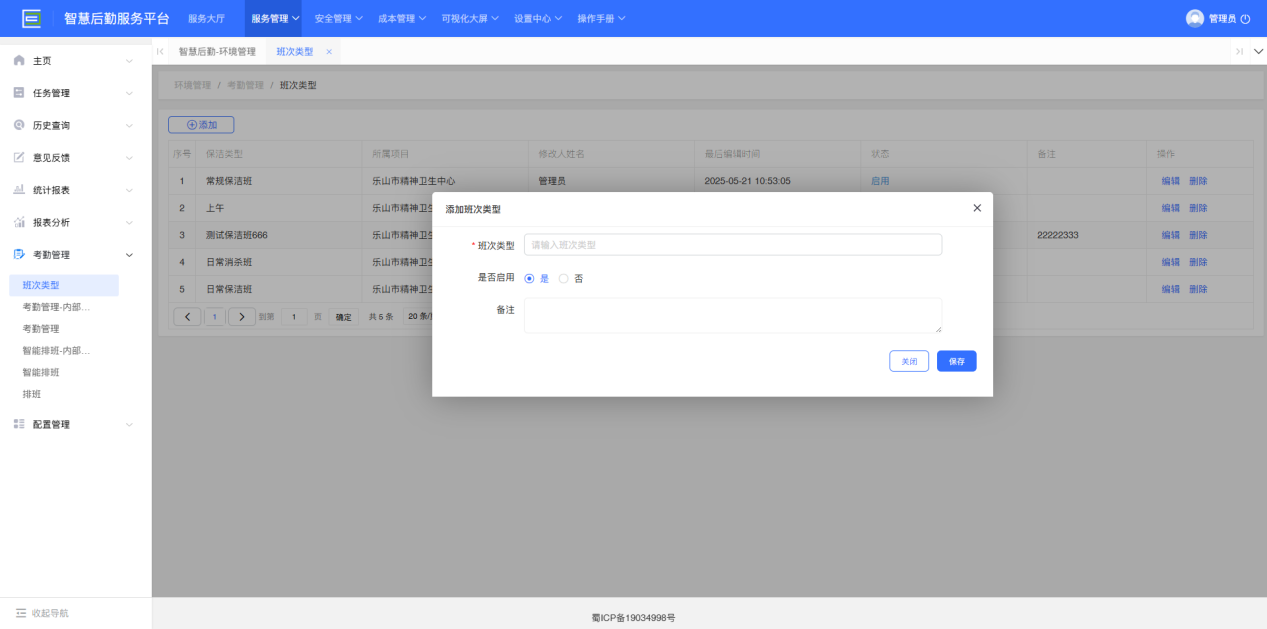Image resolution: width=1267 pixels, height=629 pixels.
Task: Click the page number jump input
Action: click(294, 317)
